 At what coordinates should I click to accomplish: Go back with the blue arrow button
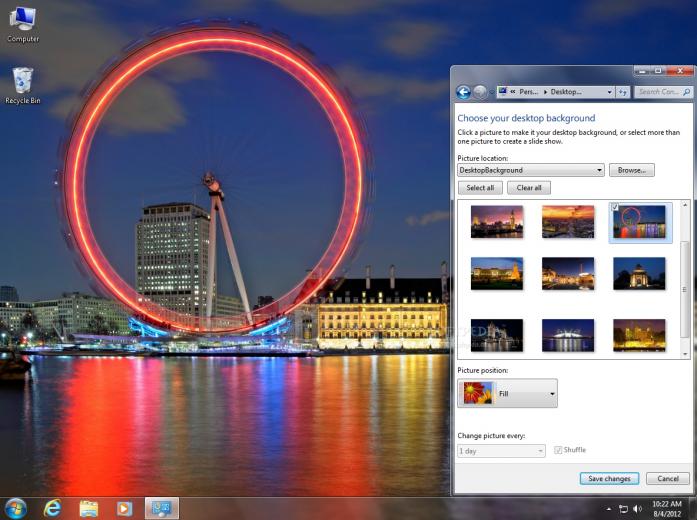pyautogui.click(x=463, y=92)
